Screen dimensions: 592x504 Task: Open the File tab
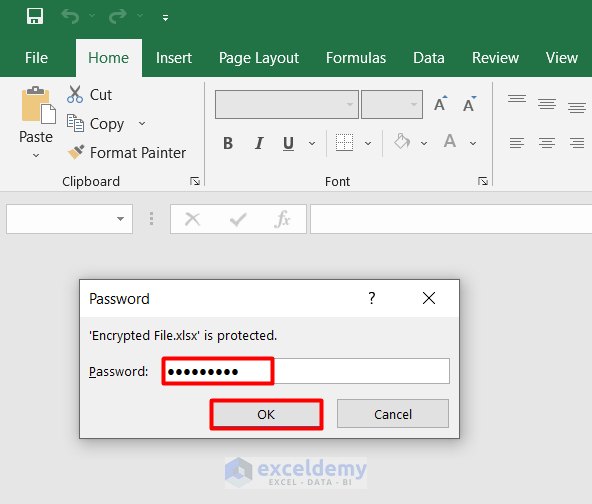tap(36, 58)
